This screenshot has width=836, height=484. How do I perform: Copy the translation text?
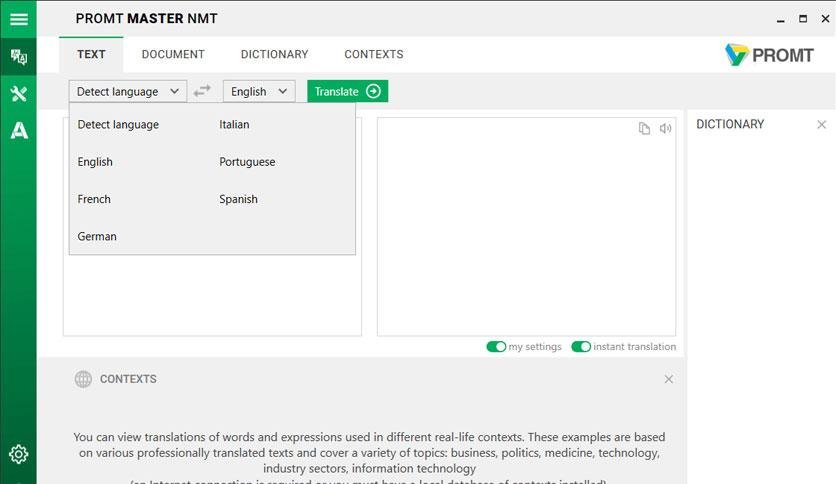click(644, 128)
